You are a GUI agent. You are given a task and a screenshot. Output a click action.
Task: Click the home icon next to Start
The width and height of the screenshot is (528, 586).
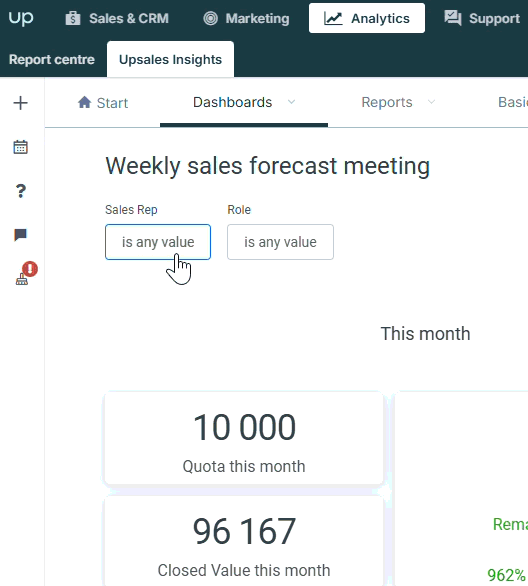tap(84, 102)
